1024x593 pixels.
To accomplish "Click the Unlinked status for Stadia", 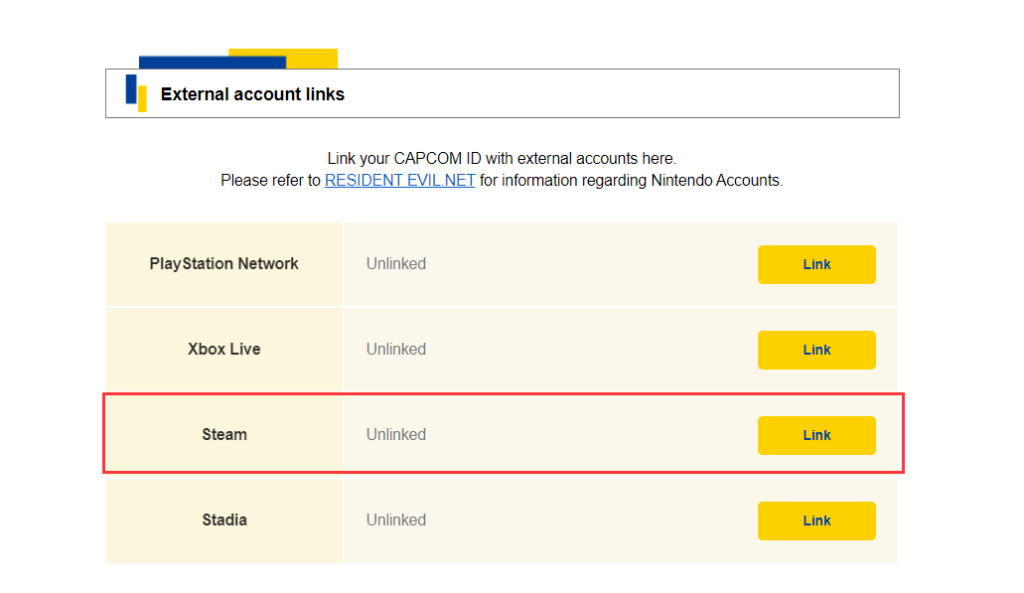I will click(396, 521).
